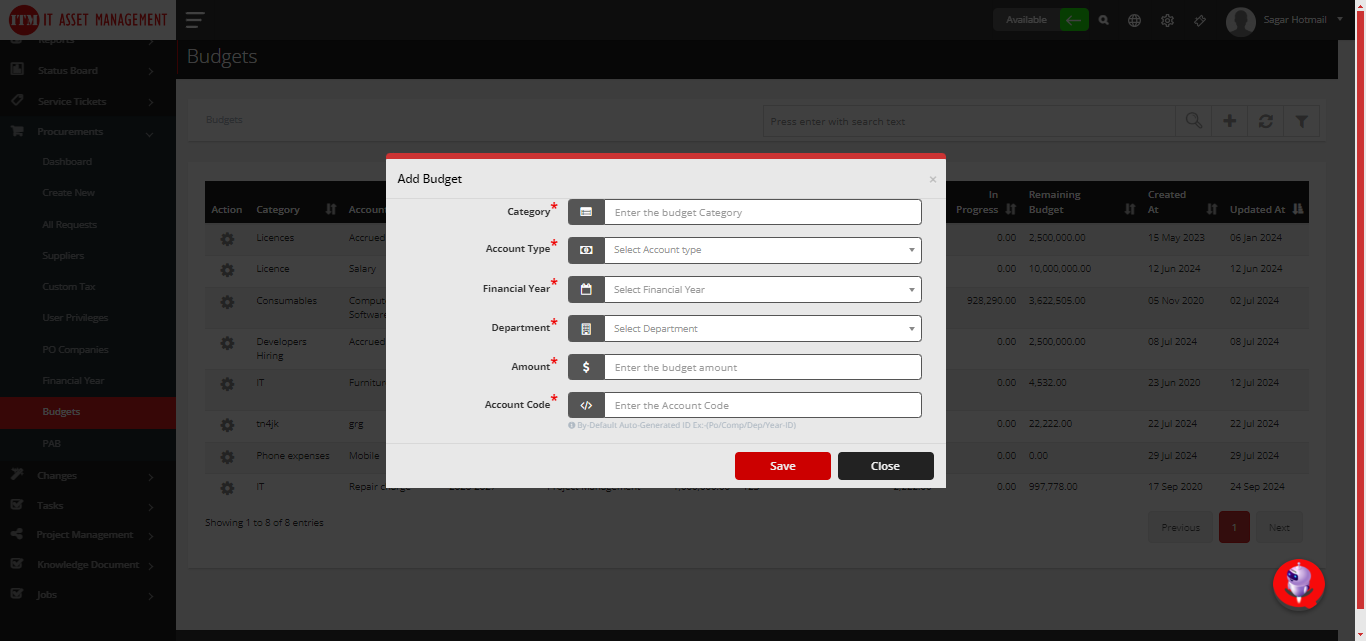The image size is (1366, 641).
Task: Click the globe language icon in the top bar
Action: click(x=1134, y=19)
